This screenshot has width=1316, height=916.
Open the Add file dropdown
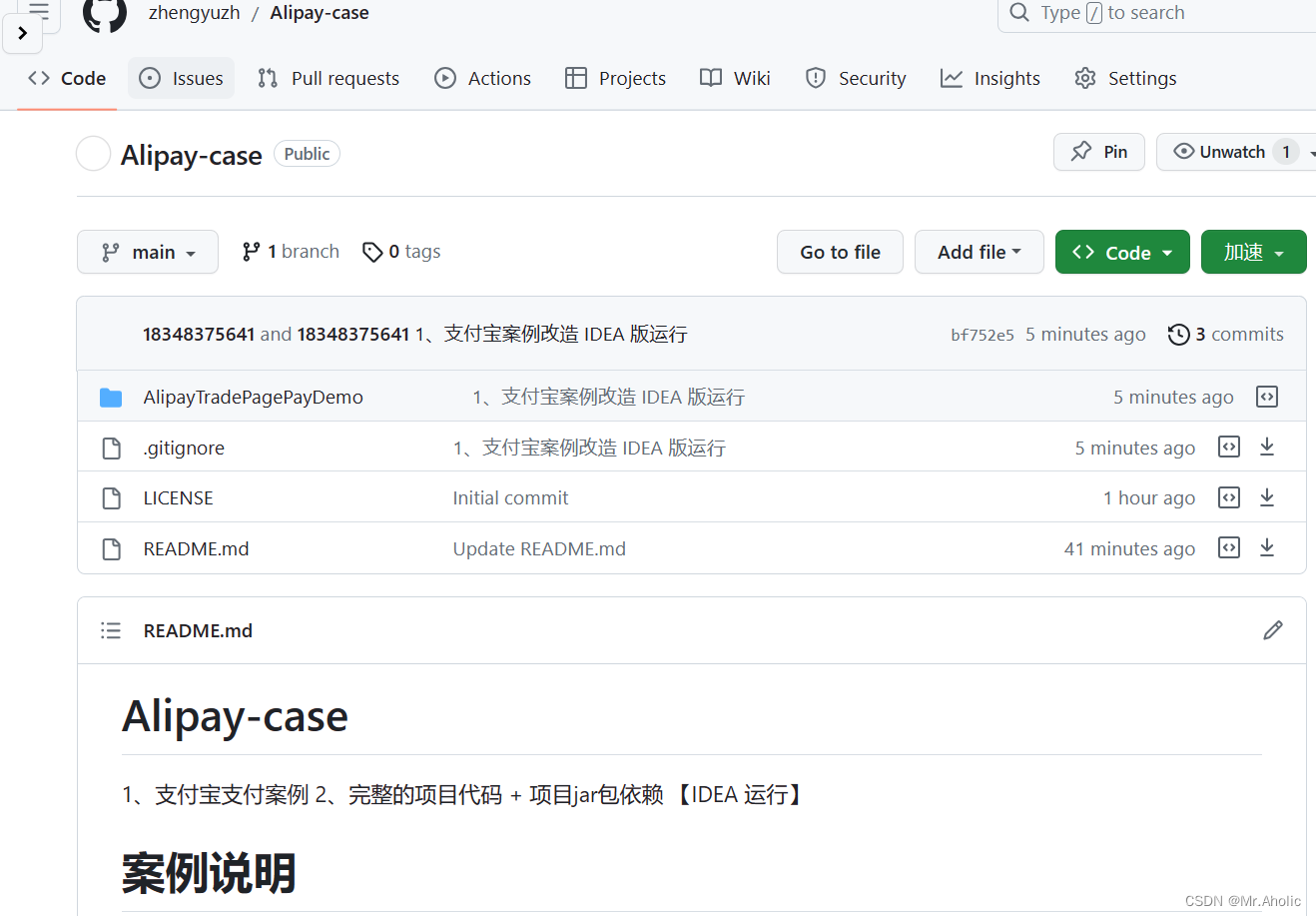tap(980, 252)
